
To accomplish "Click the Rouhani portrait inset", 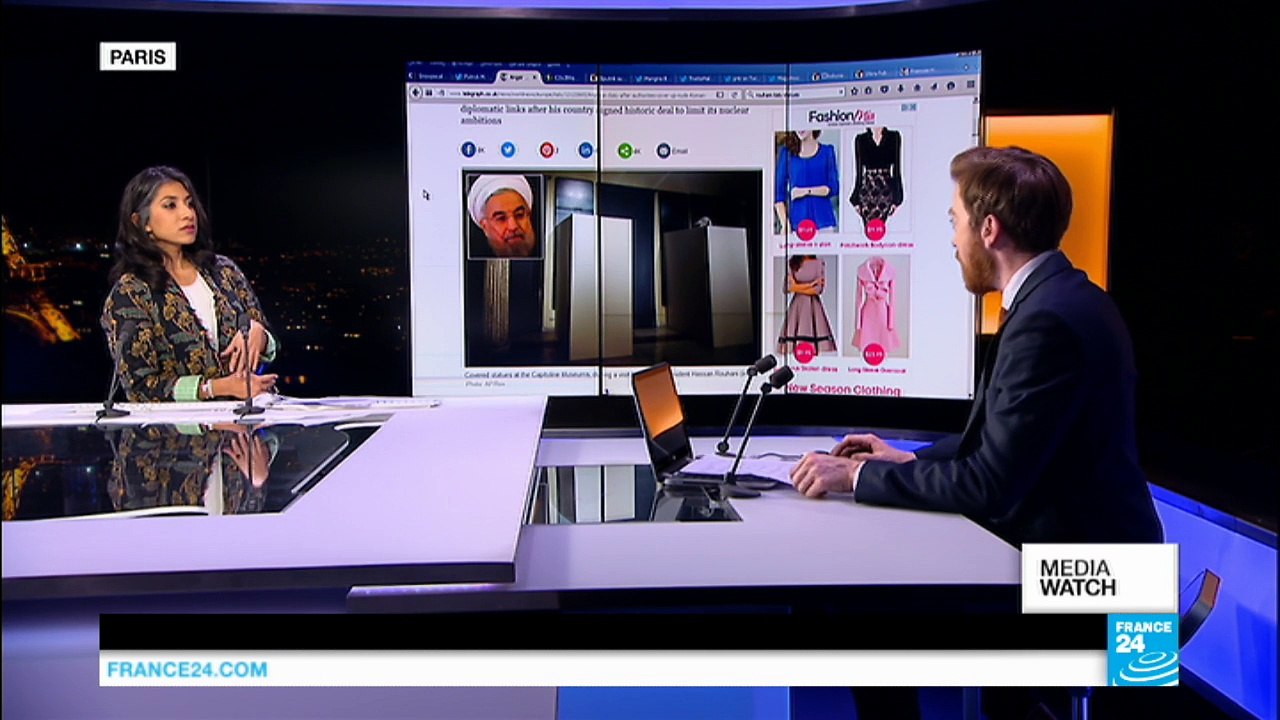I will [505, 217].
